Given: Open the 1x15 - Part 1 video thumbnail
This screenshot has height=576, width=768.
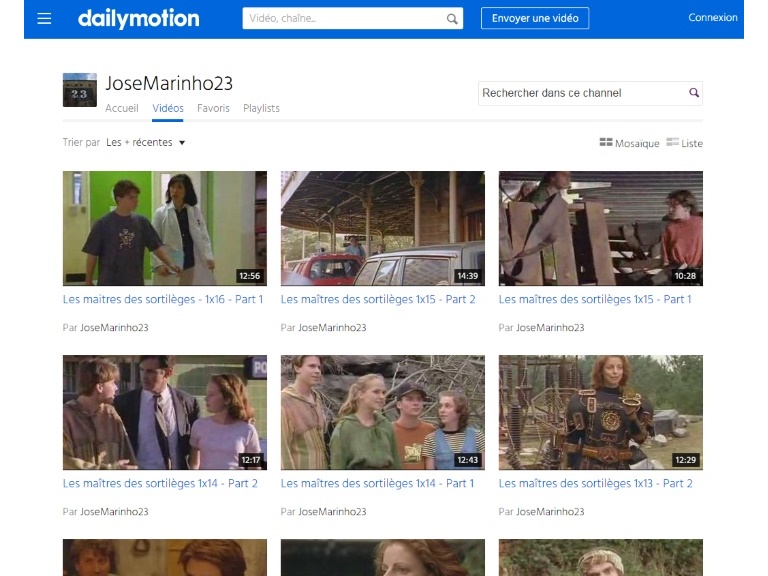Looking at the screenshot, I should 600,228.
